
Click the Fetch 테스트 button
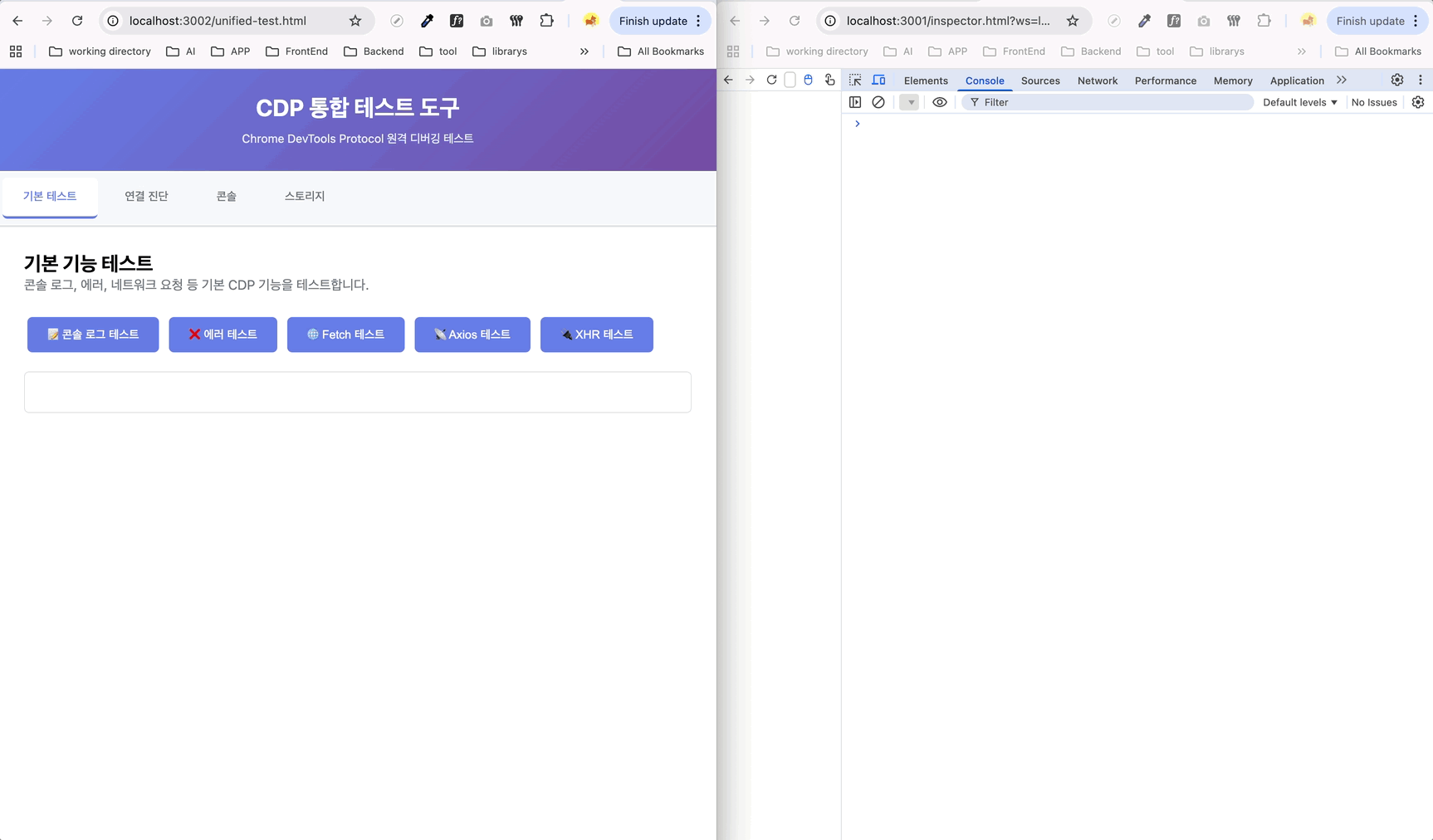[x=345, y=335]
